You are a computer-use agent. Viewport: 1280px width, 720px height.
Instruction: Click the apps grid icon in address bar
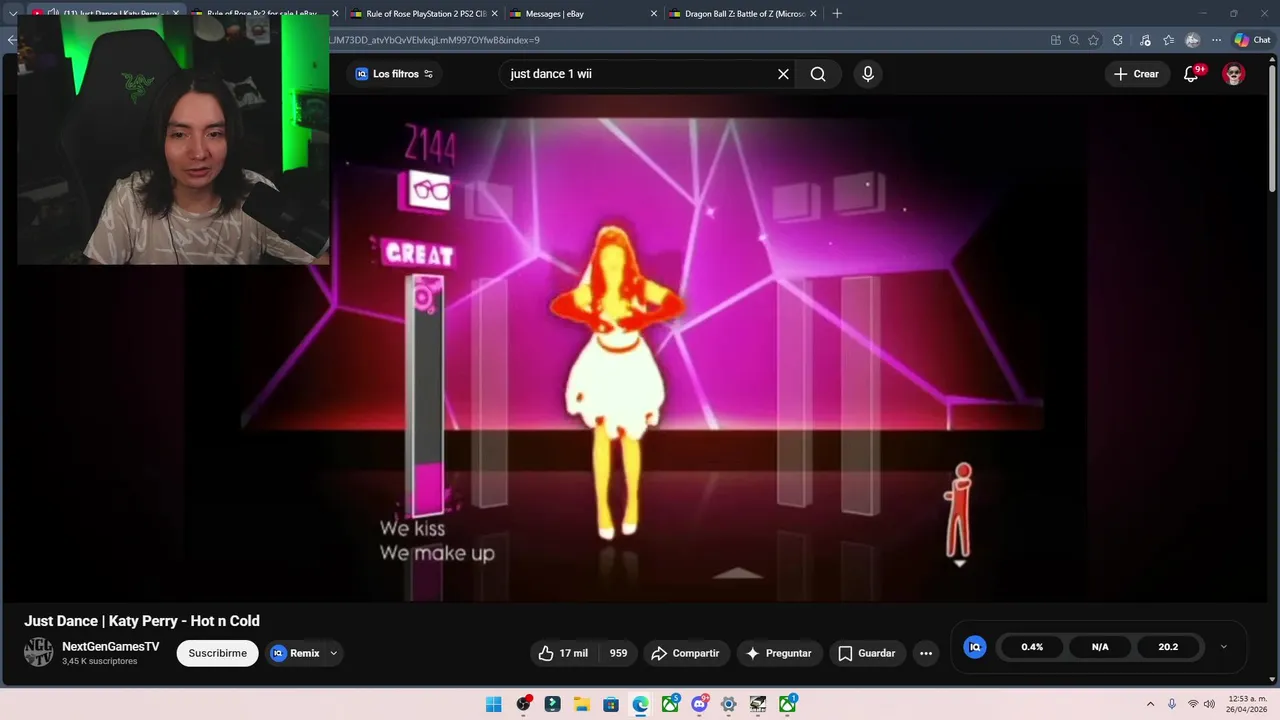click(x=1055, y=40)
